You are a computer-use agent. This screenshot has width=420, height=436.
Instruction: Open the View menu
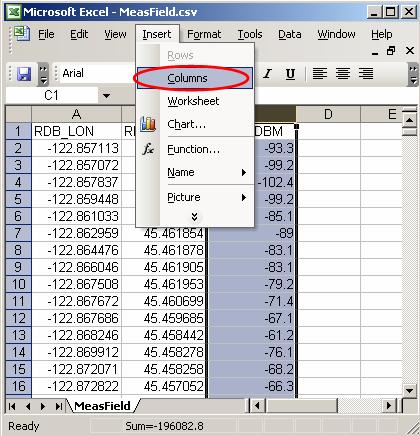click(115, 34)
